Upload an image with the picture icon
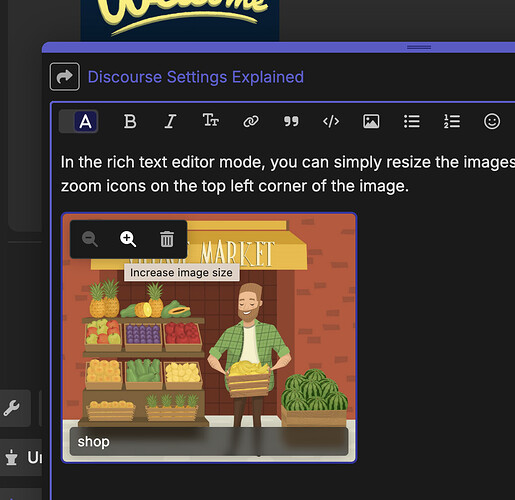Viewport: 515px width, 500px height. pos(371,121)
